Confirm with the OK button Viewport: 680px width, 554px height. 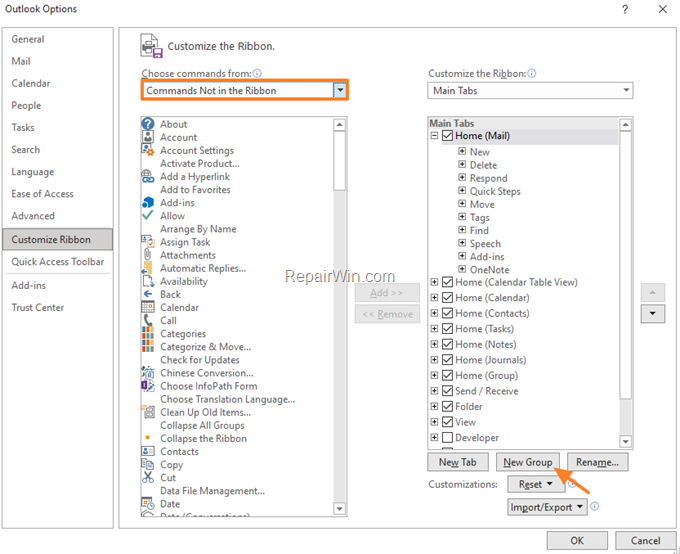[x=577, y=541]
